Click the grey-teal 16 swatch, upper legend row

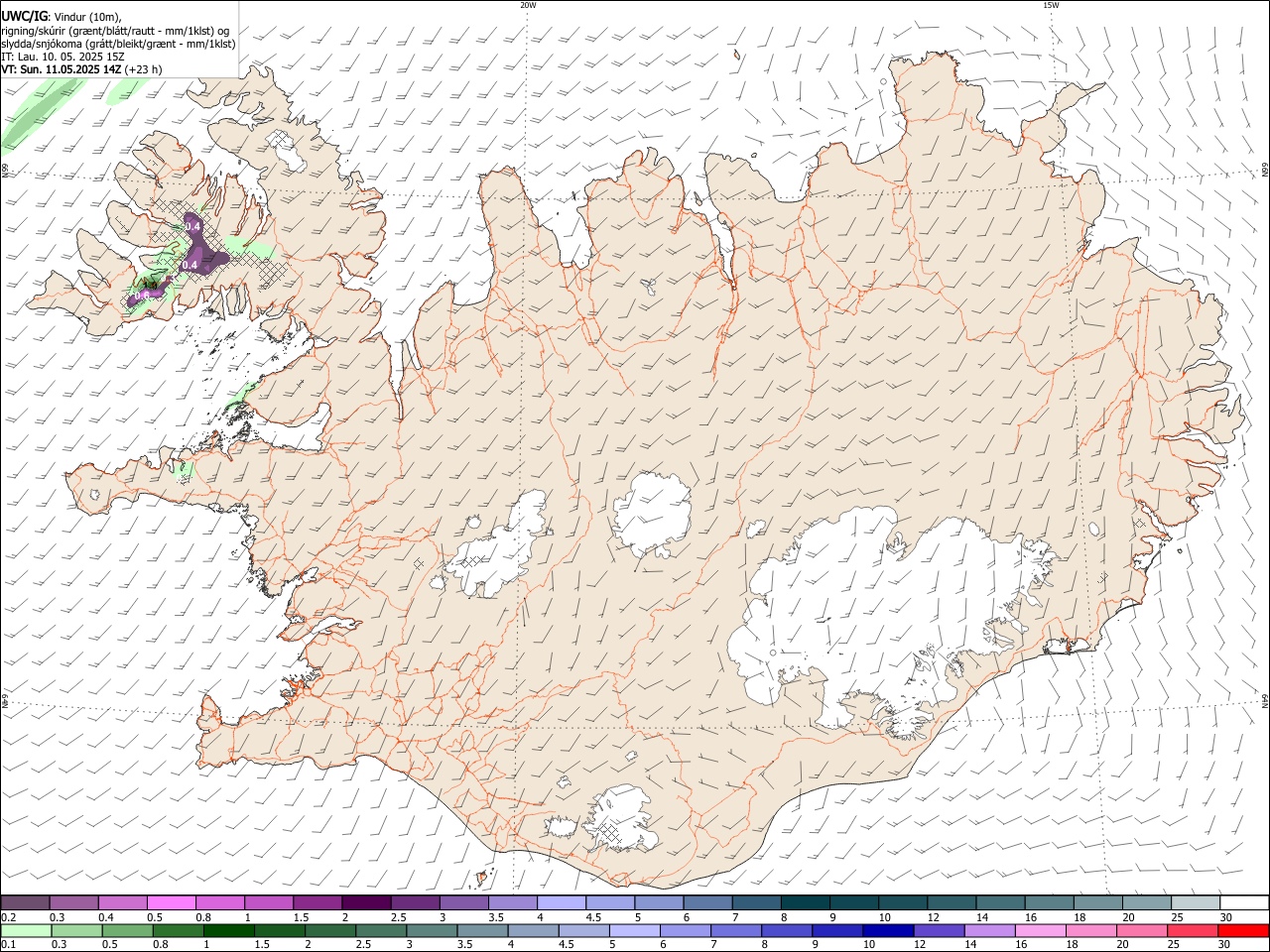[x=1049, y=902]
